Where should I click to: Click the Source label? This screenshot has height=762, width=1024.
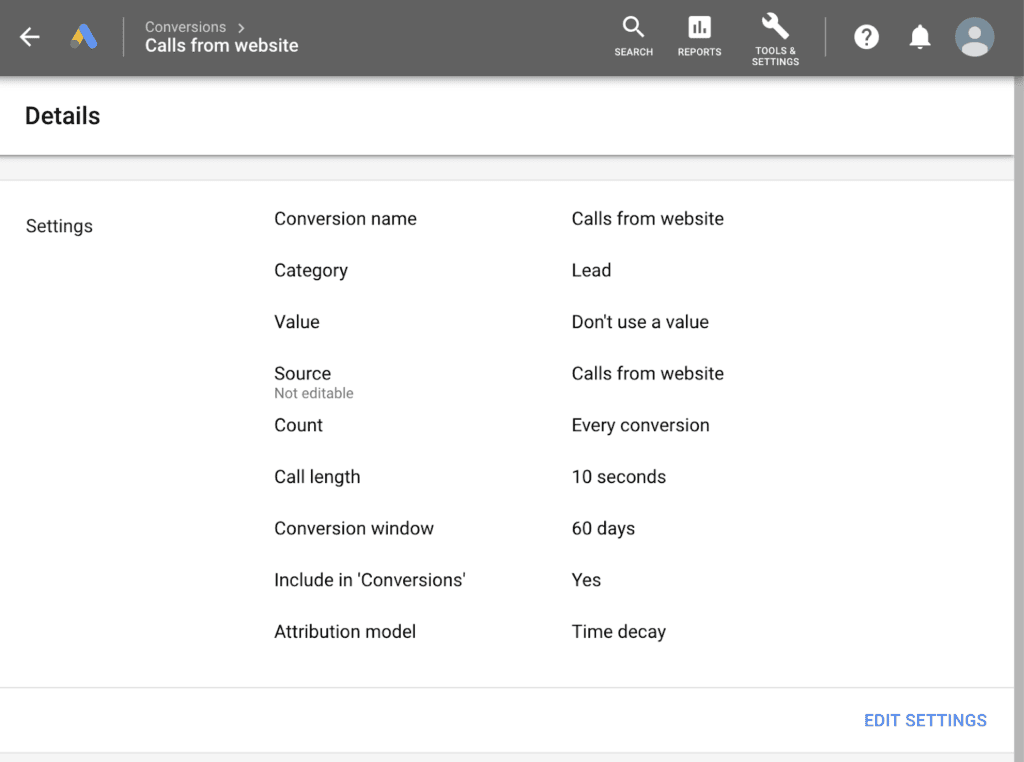302,373
